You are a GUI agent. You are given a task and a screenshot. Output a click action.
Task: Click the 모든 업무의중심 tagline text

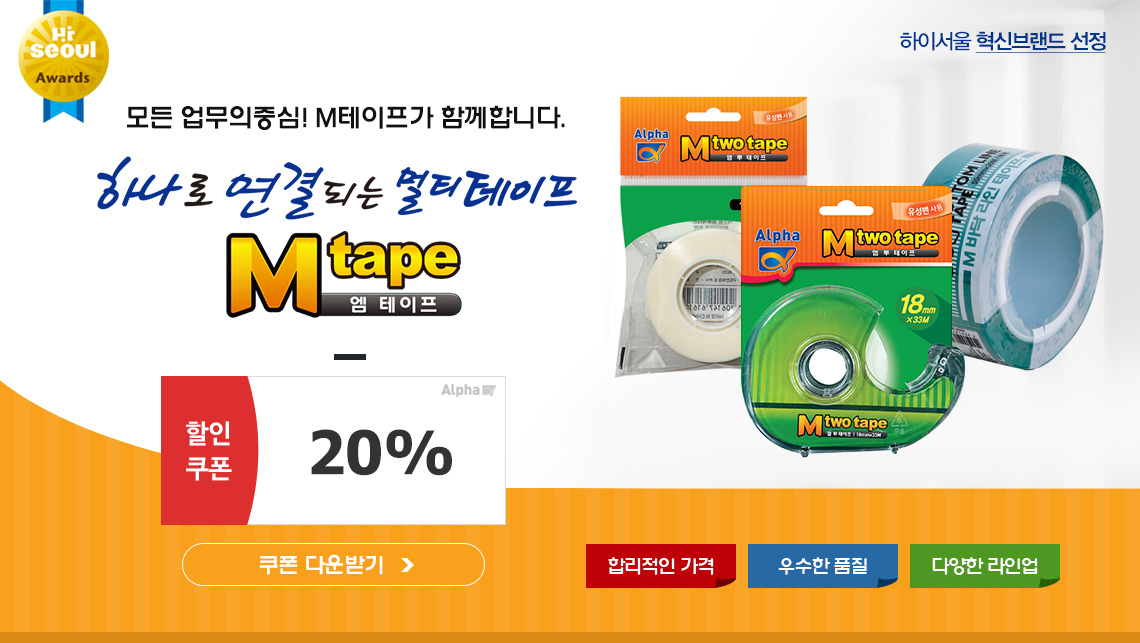(x=345, y=116)
